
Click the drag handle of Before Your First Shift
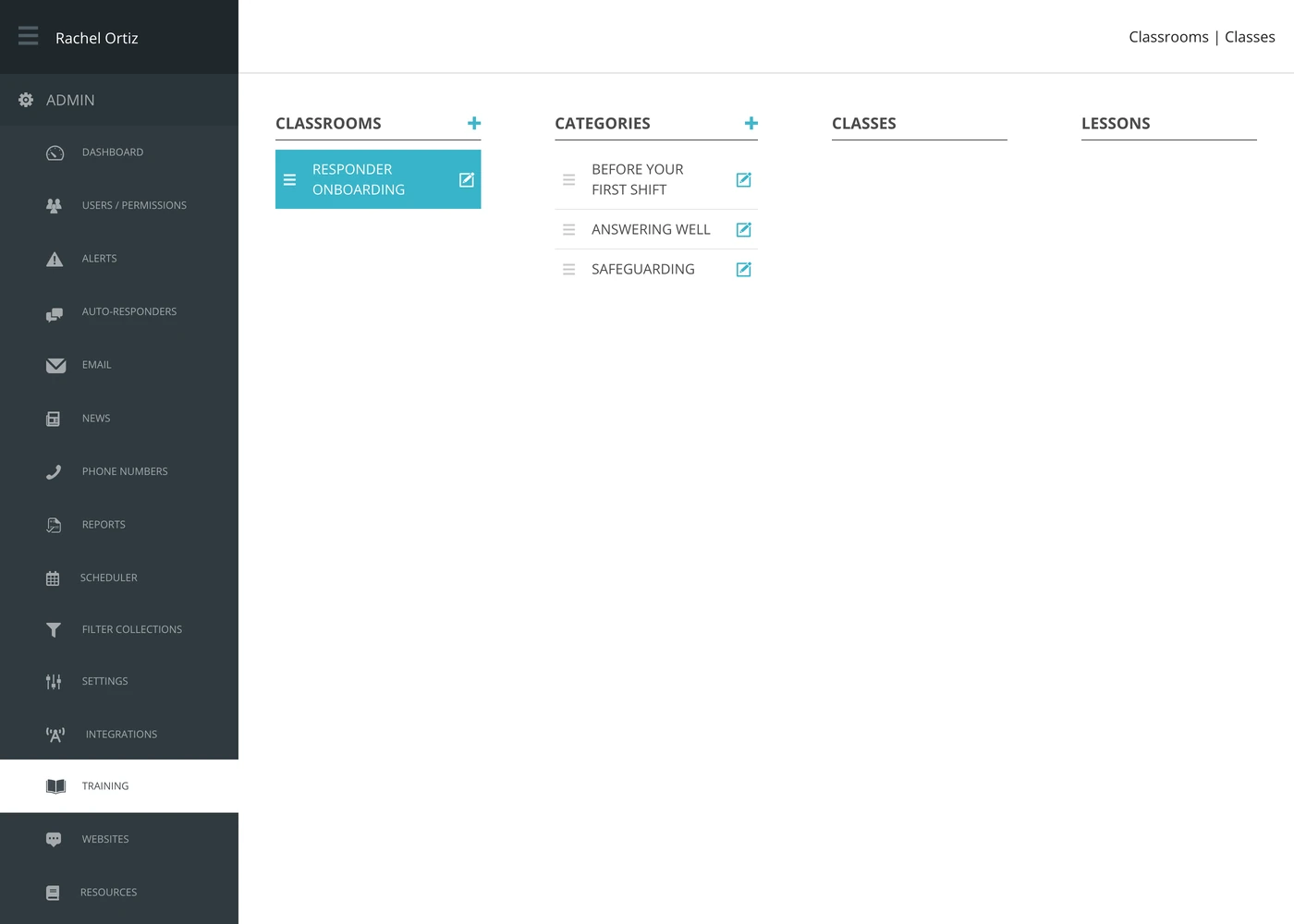[x=569, y=179]
